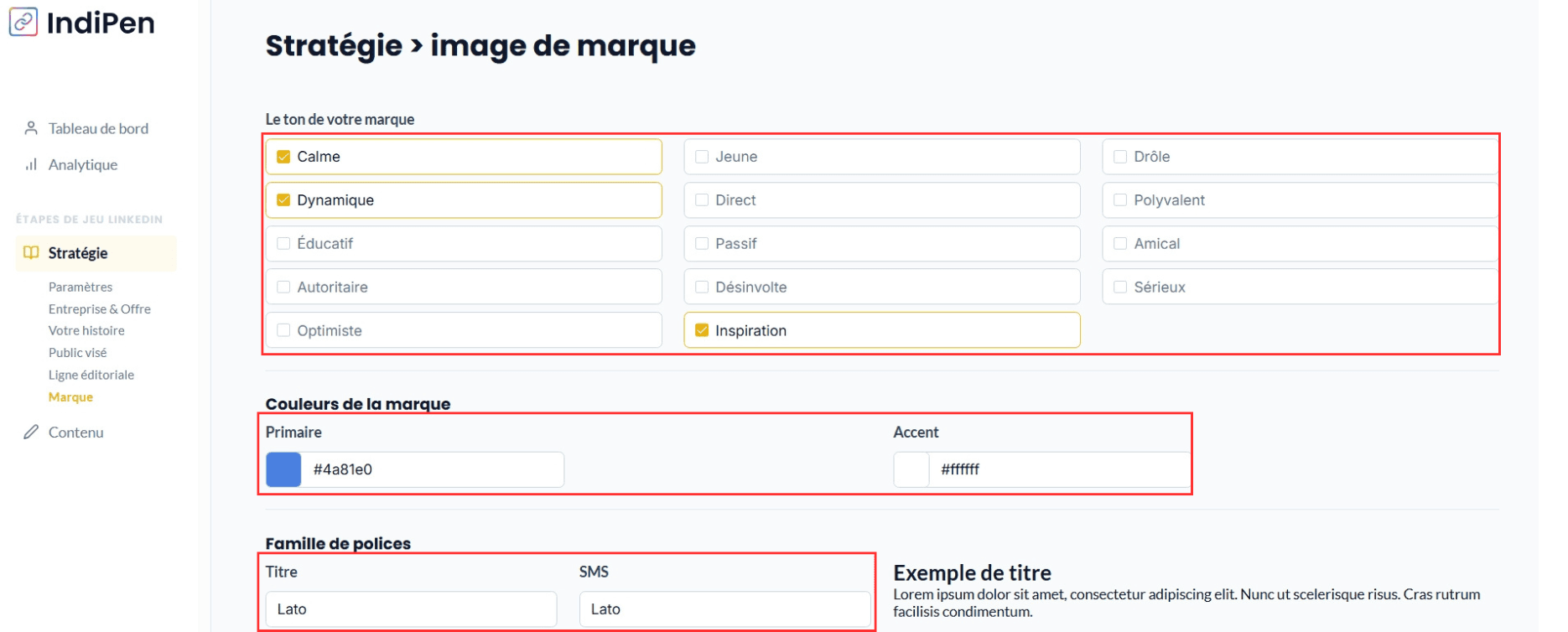This screenshot has height=632, width=1568.
Task: Click the Contenu pencil icon
Action: click(31, 433)
